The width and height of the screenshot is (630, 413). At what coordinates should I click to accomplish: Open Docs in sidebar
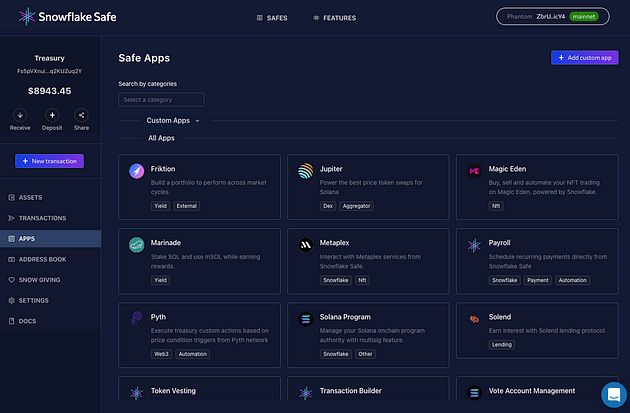click(x=50, y=321)
